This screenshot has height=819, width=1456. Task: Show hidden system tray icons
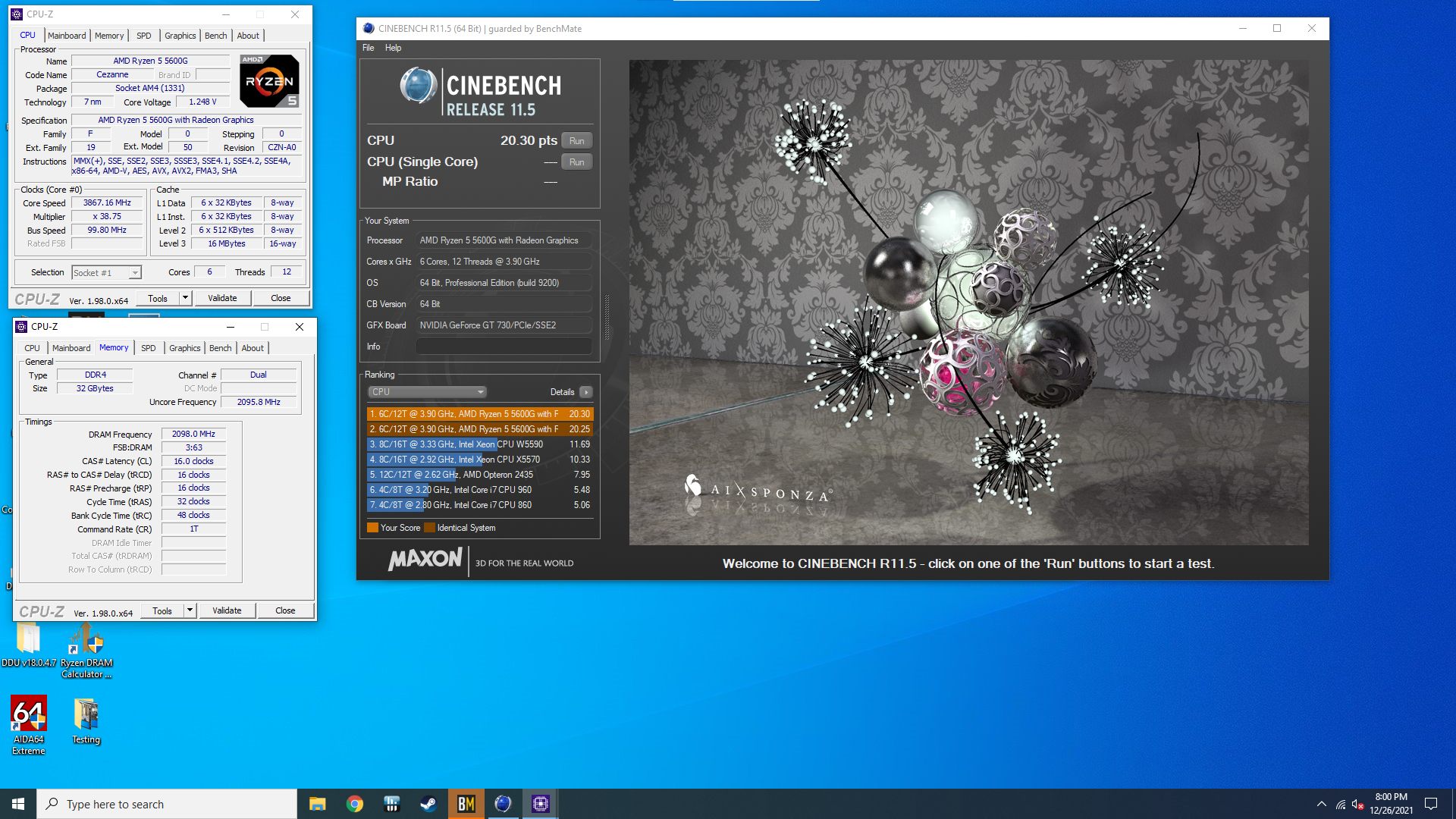(x=1322, y=804)
